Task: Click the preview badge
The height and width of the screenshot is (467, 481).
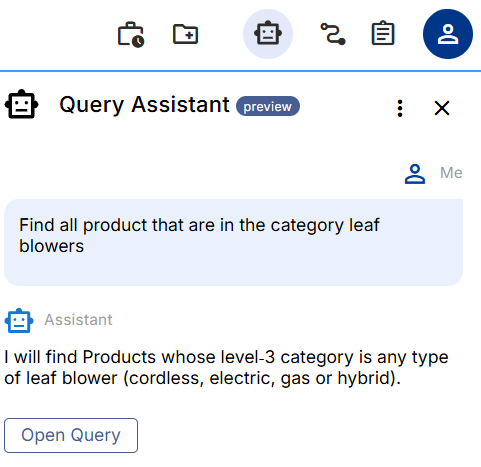Action: coord(268,106)
